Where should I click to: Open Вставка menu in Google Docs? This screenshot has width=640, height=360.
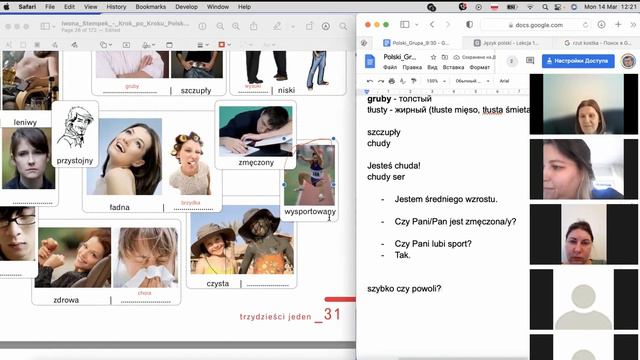(453, 67)
